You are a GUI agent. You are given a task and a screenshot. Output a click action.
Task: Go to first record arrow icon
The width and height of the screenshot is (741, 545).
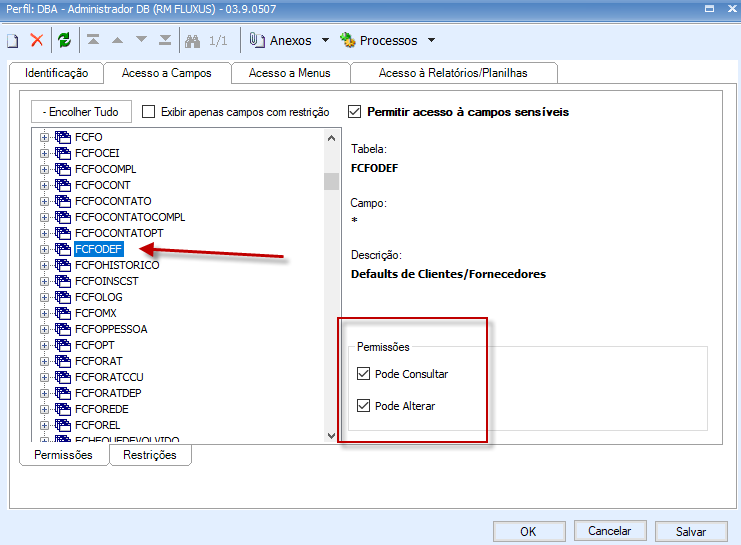[93, 40]
